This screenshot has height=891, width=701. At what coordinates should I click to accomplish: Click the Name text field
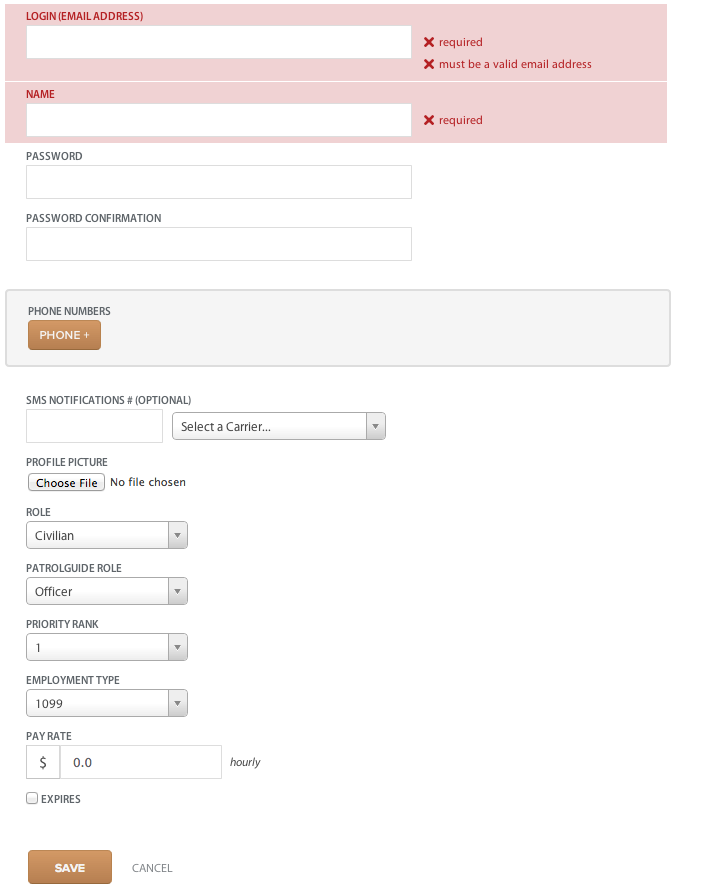(x=219, y=120)
